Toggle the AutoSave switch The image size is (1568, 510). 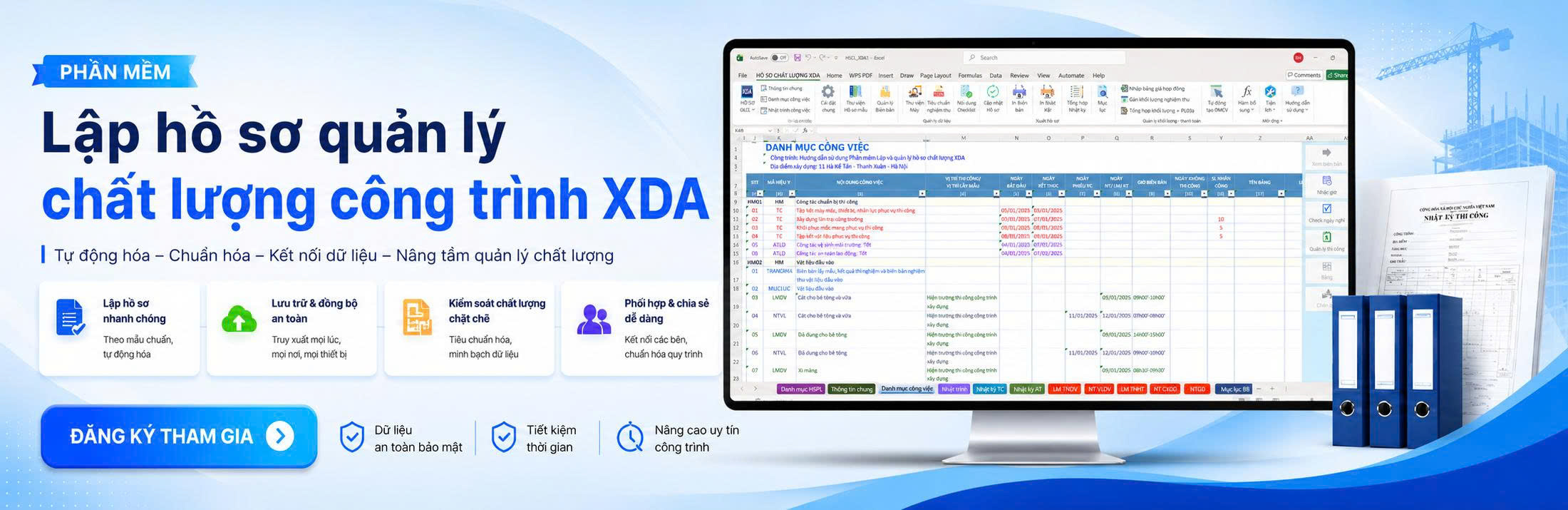click(x=780, y=58)
